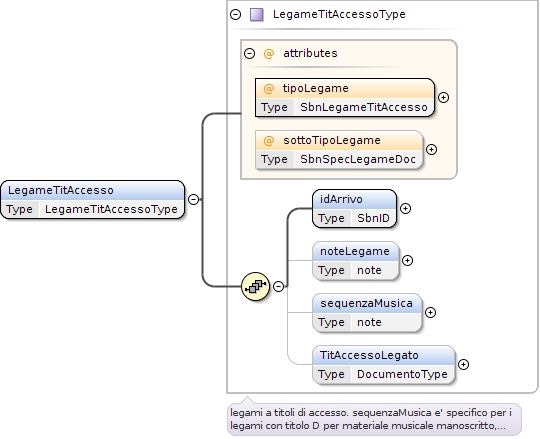Collapse the sequence compositor children
This screenshot has height=439, width=540.
pos(278,286)
